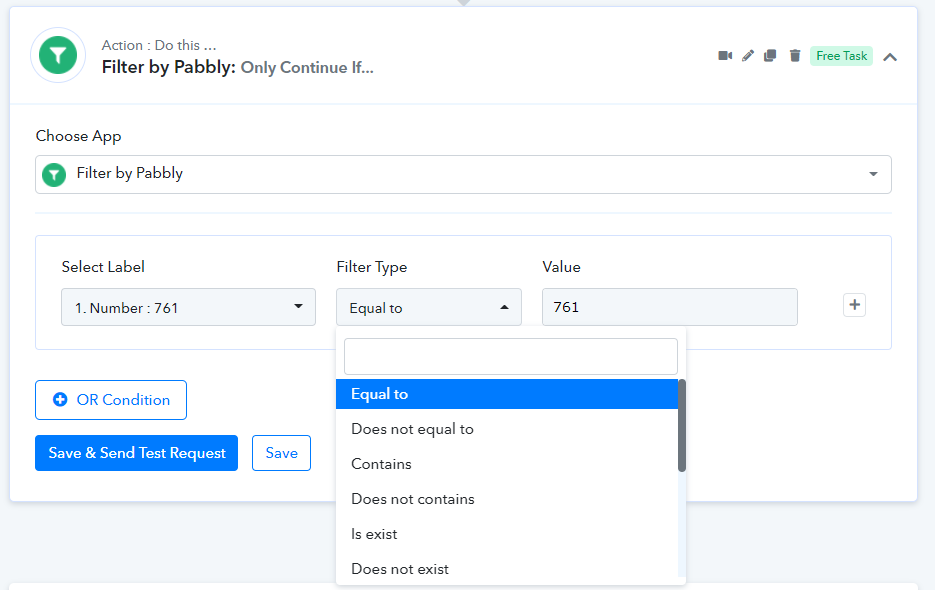Add a condition with the plus button
Screen dimensions: 935x590
[854, 305]
